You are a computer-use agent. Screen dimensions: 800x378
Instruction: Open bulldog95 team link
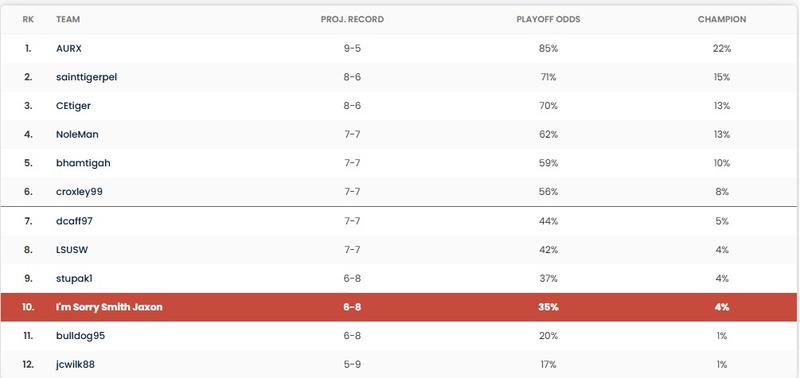point(81,336)
